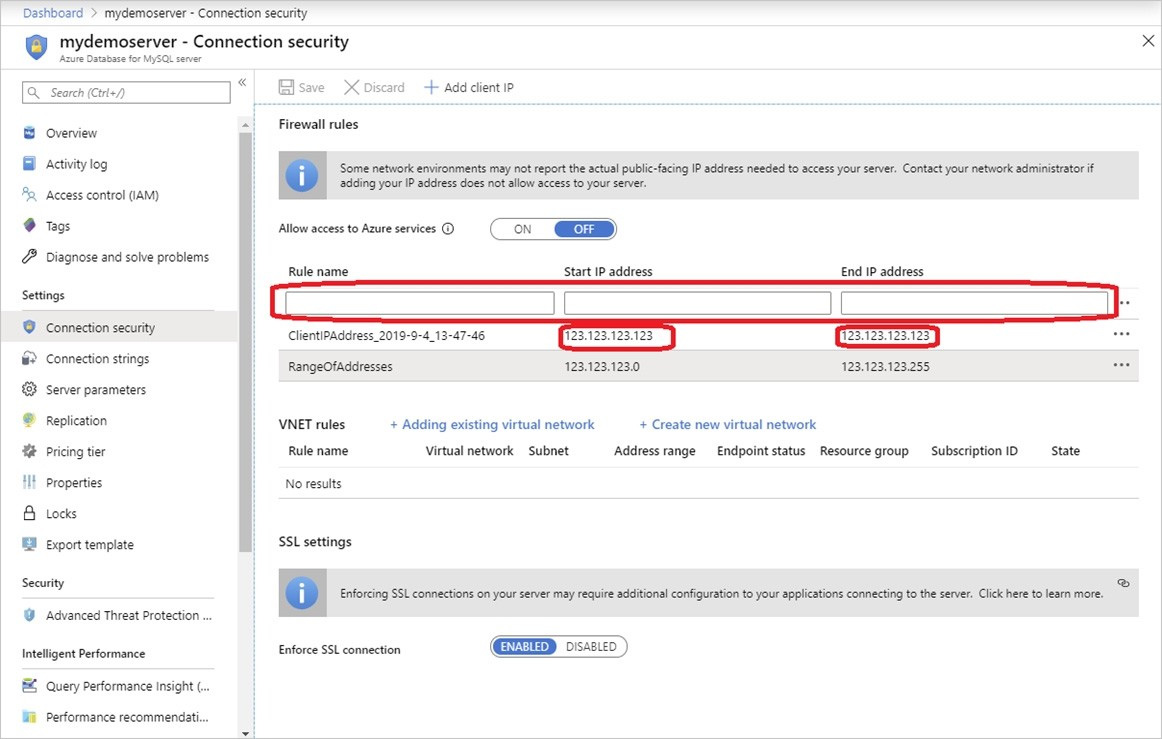Click the Overview icon in sidebar
1162x739 pixels.
pos(30,133)
